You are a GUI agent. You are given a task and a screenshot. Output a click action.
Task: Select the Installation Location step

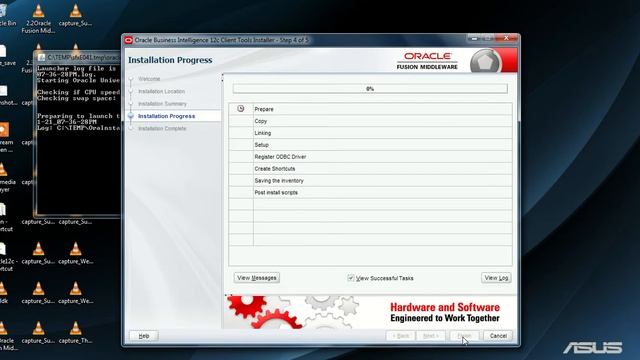pos(161,91)
